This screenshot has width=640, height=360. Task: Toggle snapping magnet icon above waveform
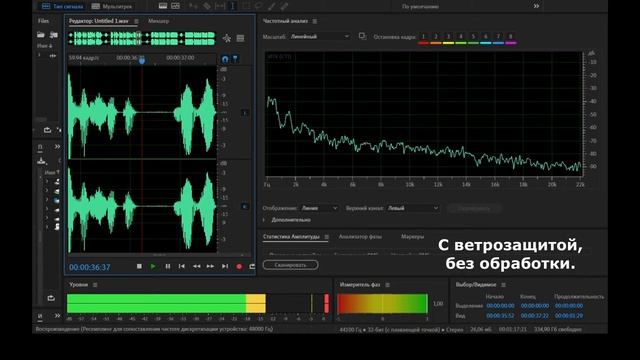225,59
